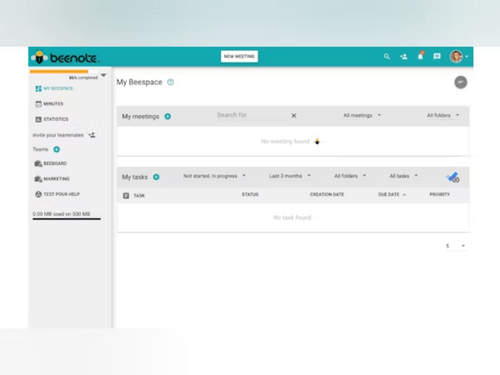Viewport: 500px width, 375px height.
Task: Click the NEW MEETING button
Action: coord(239,56)
